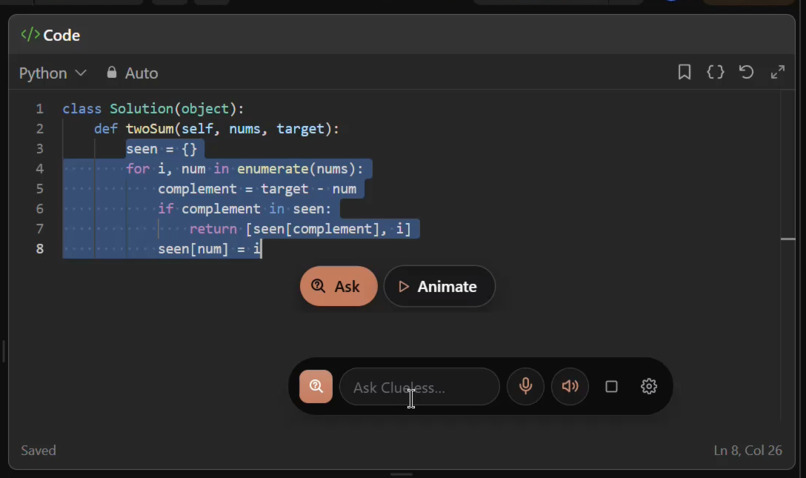This screenshot has height=478, width=806.
Task: Click 'if complement in seen:' on line 6
Action: coord(245,209)
